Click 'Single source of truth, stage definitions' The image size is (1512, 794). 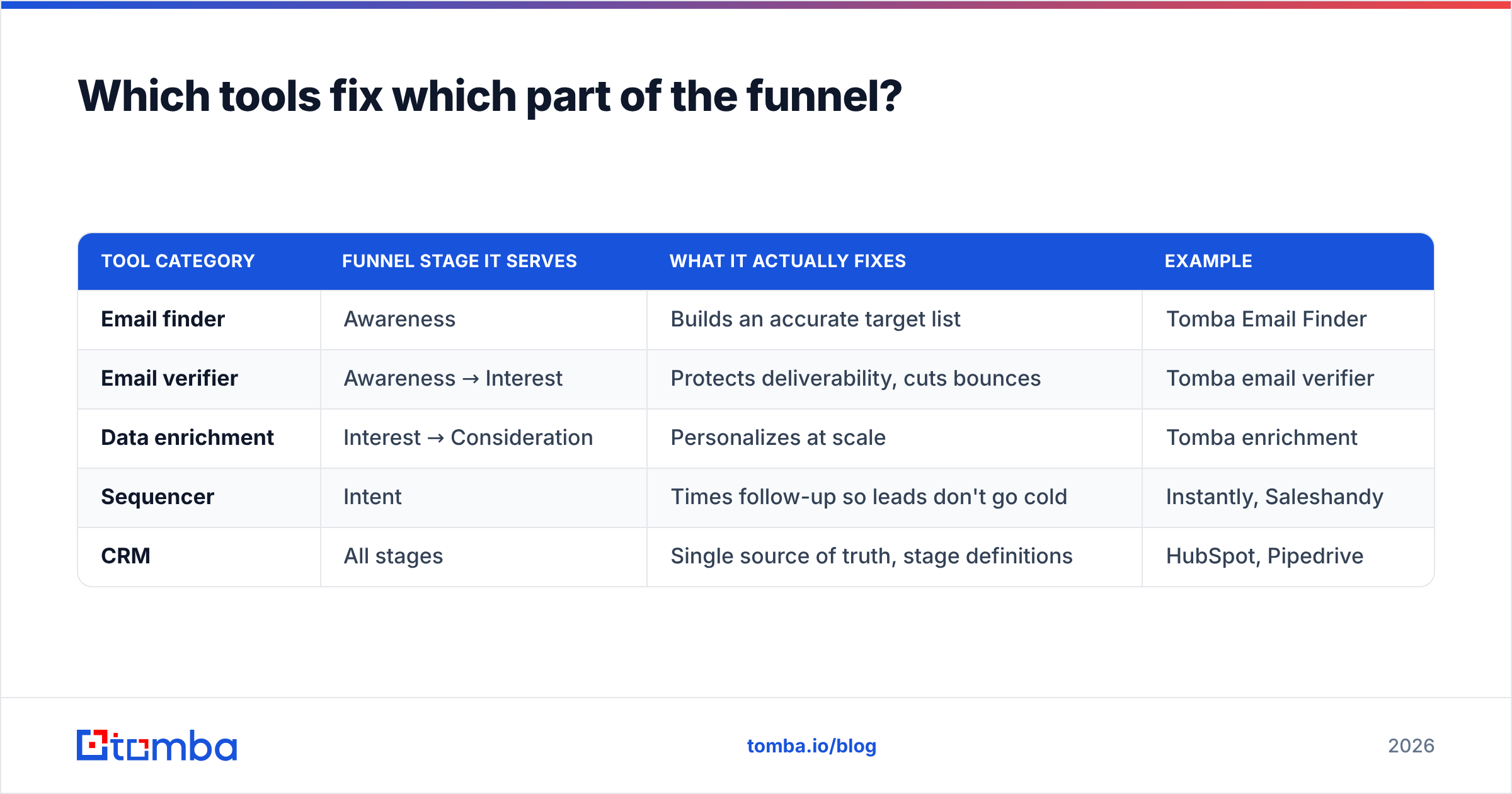(x=871, y=556)
